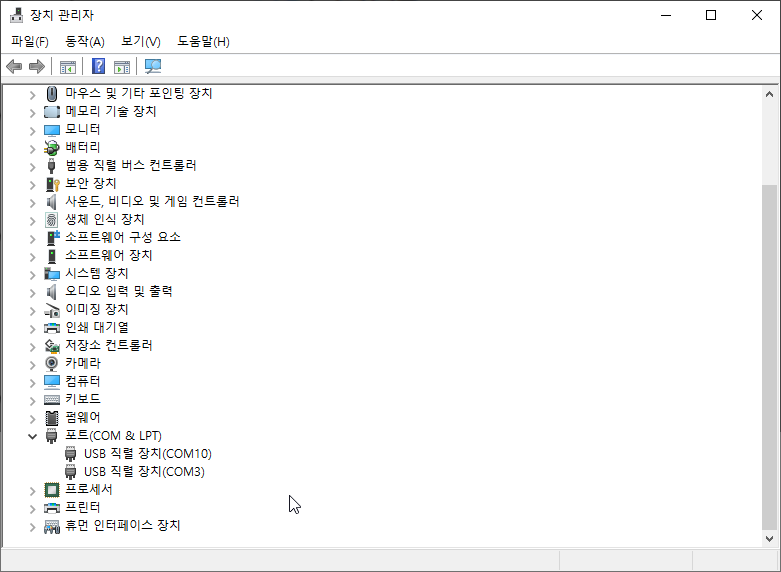Image resolution: width=781 pixels, height=572 pixels.
Task: Click the battery icon beside 배터리
Action: (x=52, y=147)
